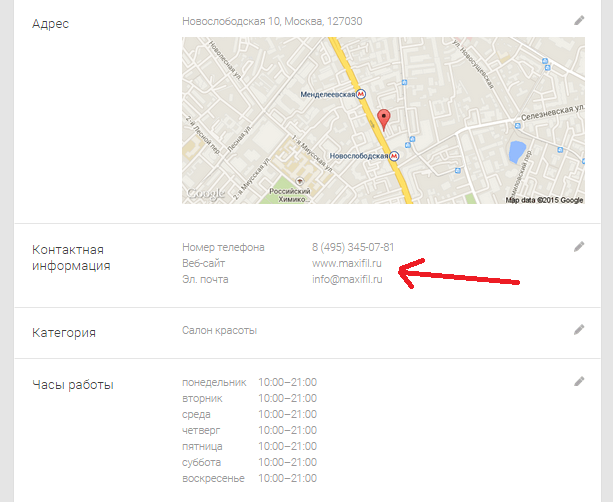
Task: Click the edit pencil beside Категория
Action: click(x=578, y=329)
